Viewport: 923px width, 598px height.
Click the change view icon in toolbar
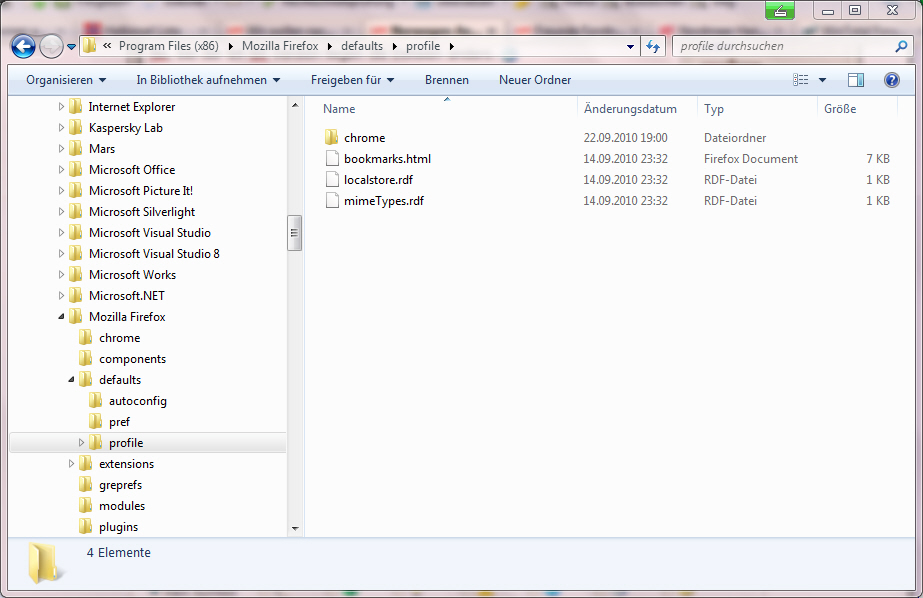801,80
